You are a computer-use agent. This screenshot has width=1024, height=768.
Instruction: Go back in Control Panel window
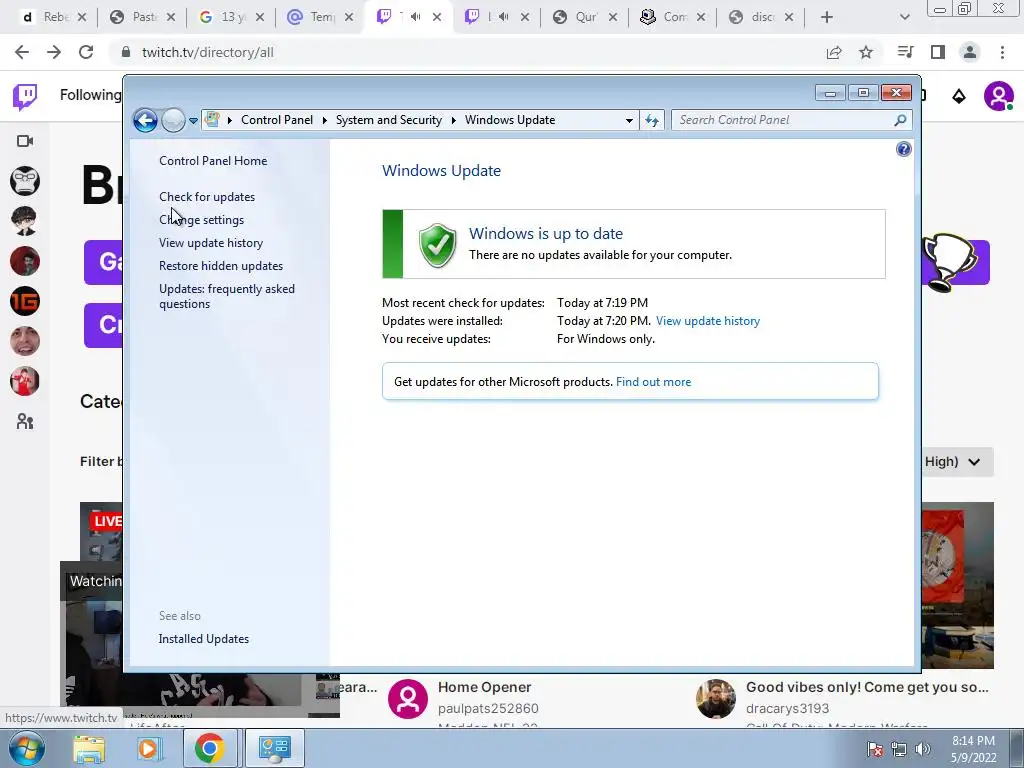[145, 120]
